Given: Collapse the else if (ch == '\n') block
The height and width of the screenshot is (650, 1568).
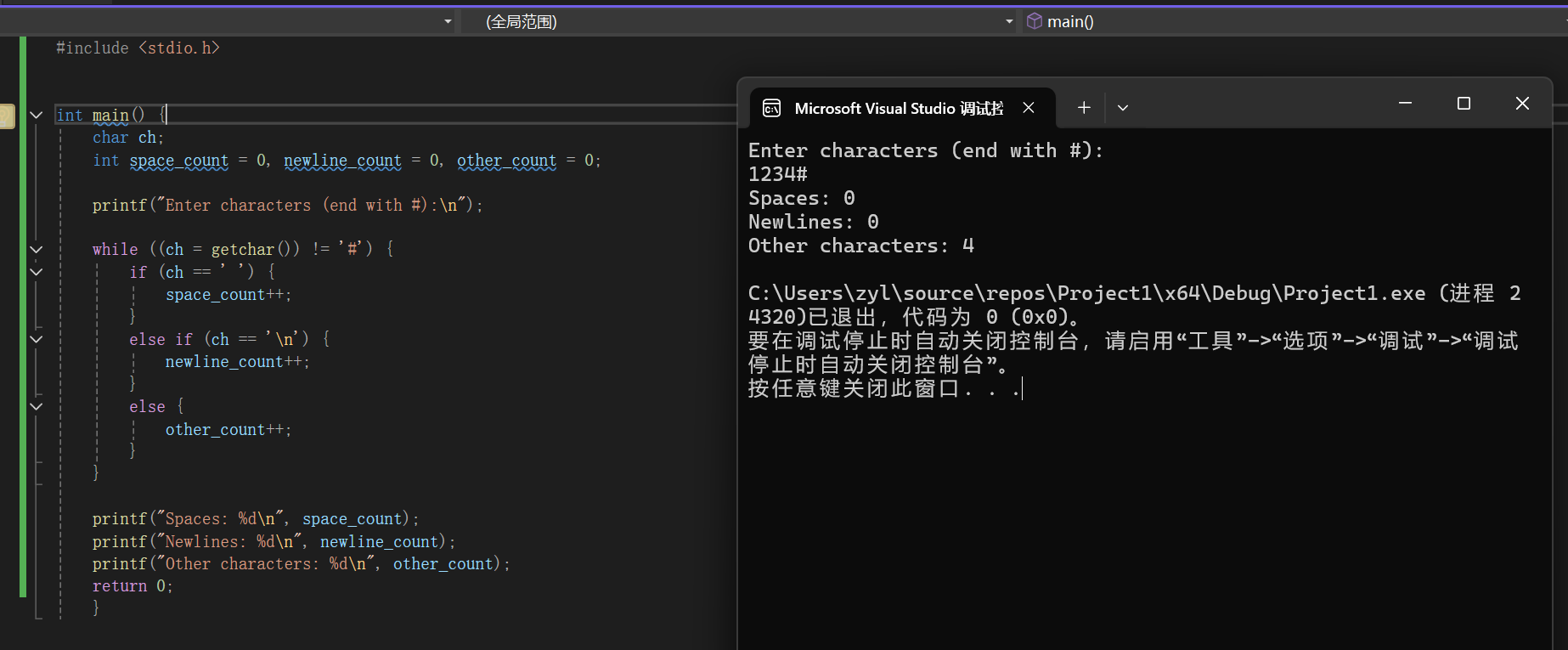Looking at the screenshot, I should point(37,339).
